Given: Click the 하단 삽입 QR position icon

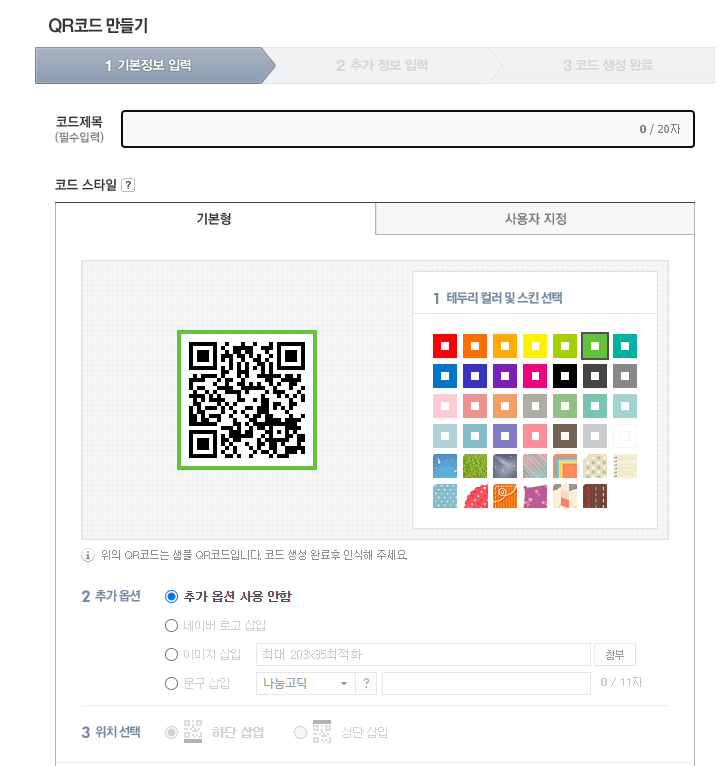Looking at the screenshot, I should pyautogui.click(x=193, y=731).
